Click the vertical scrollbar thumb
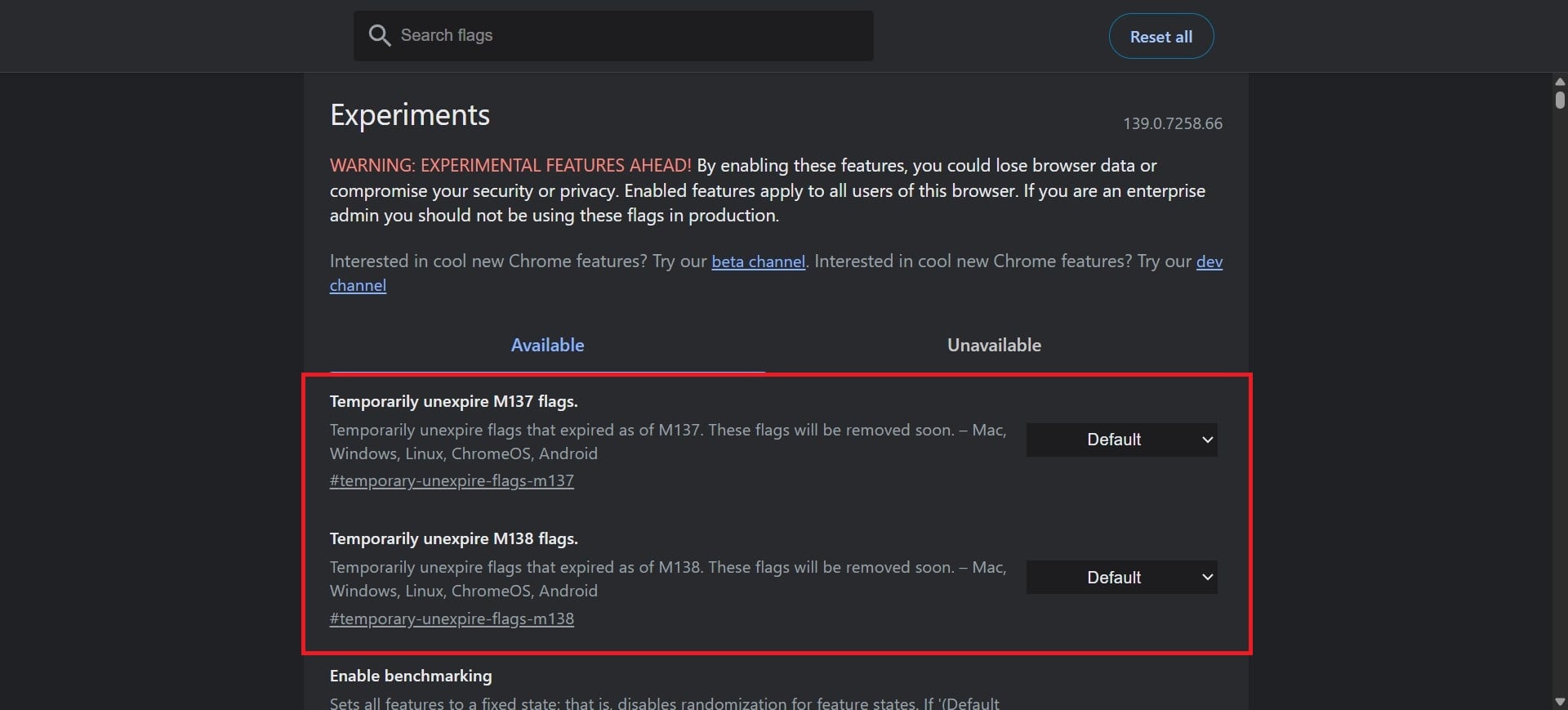This screenshot has height=710, width=1568. (1560, 99)
